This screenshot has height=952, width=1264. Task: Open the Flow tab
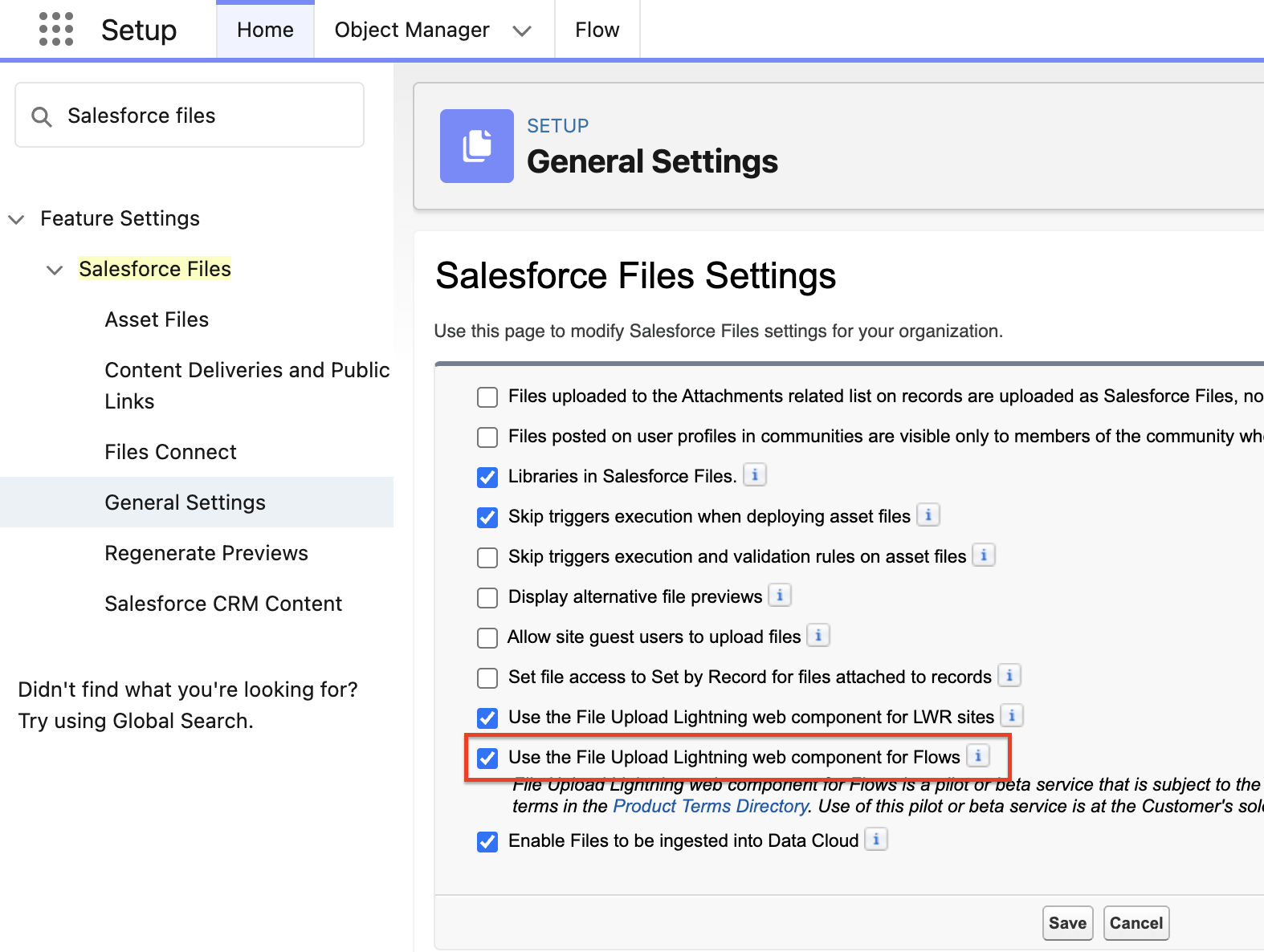[x=597, y=30]
